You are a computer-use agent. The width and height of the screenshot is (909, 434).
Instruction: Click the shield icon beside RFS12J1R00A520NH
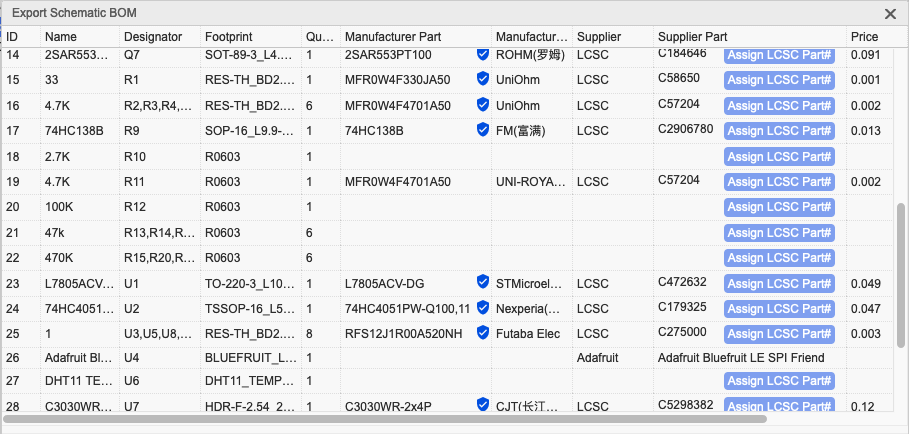click(482, 333)
